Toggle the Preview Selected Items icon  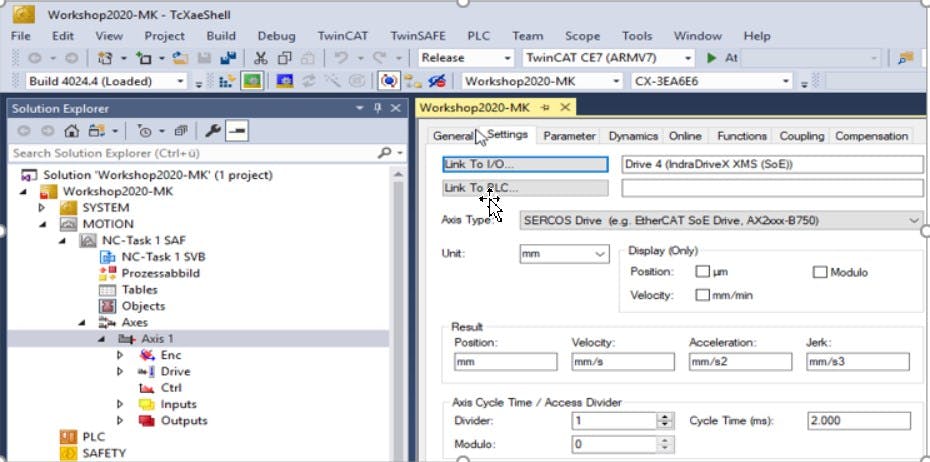coord(237,130)
